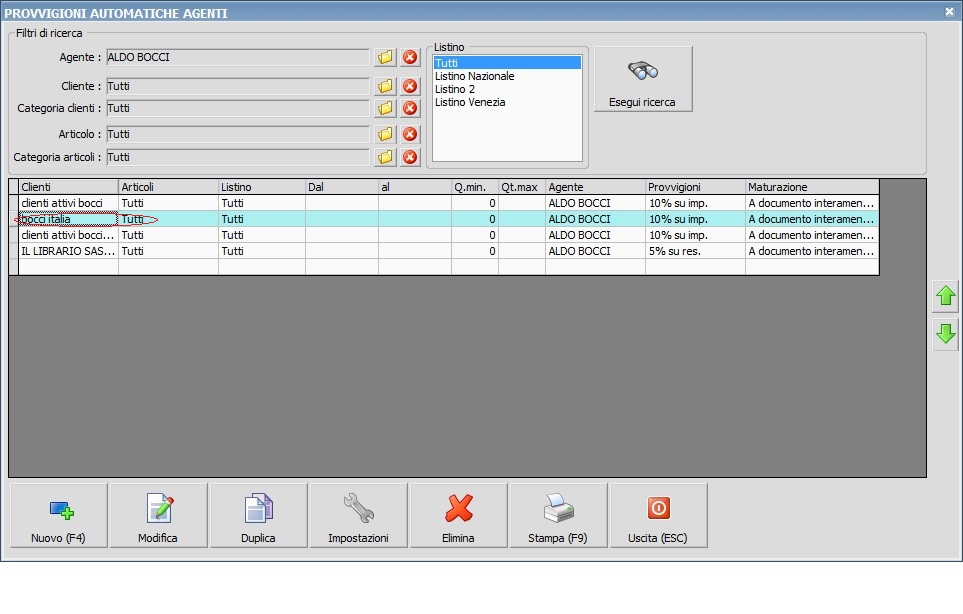This screenshot has width=963, height=614.
Task: Open folder picker for Categoria clienti
Action: (x=385, y=108)
